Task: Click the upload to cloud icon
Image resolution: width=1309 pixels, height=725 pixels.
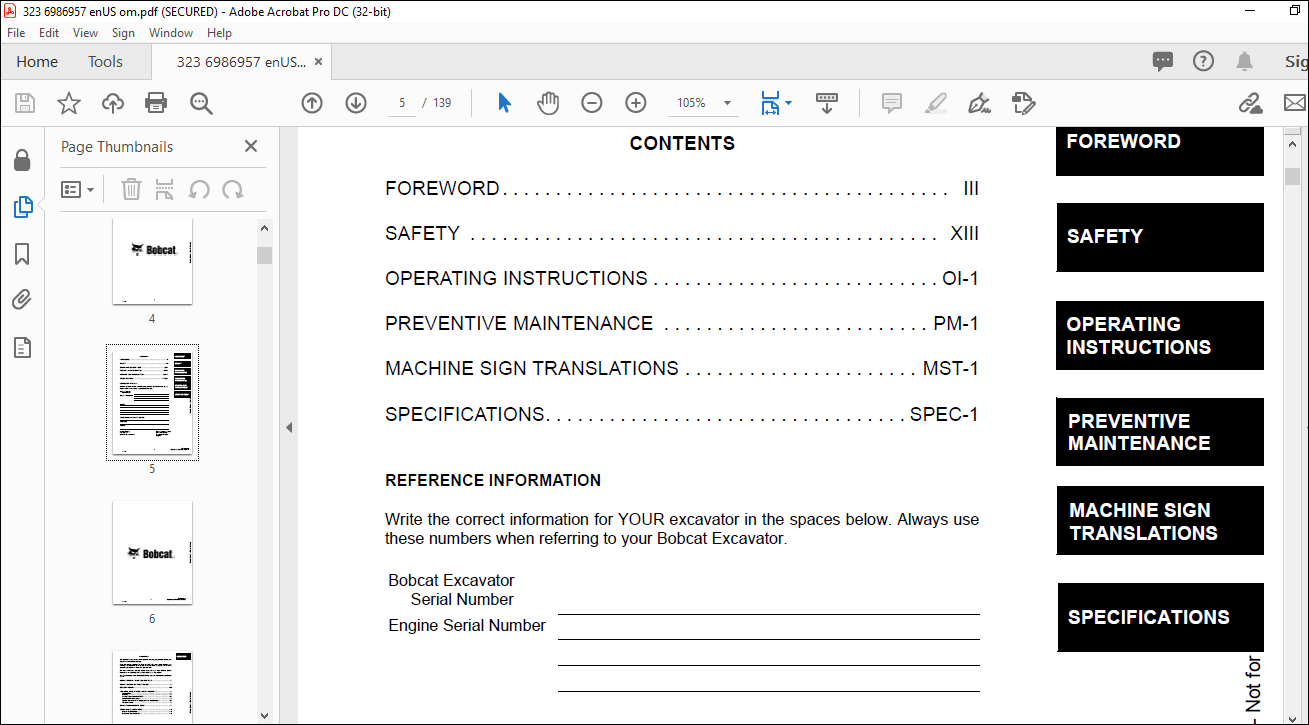Action: 113,103
